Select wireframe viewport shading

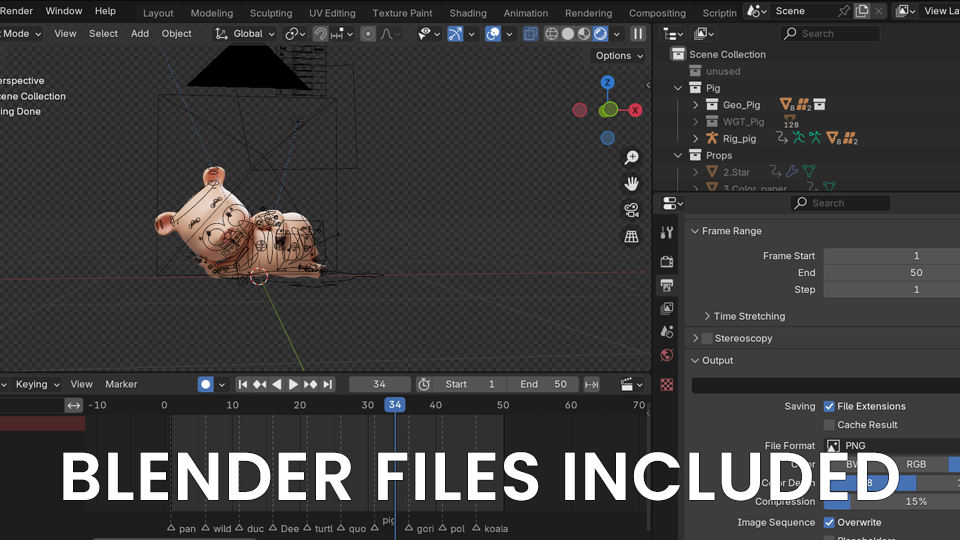(x=551, y=34)
